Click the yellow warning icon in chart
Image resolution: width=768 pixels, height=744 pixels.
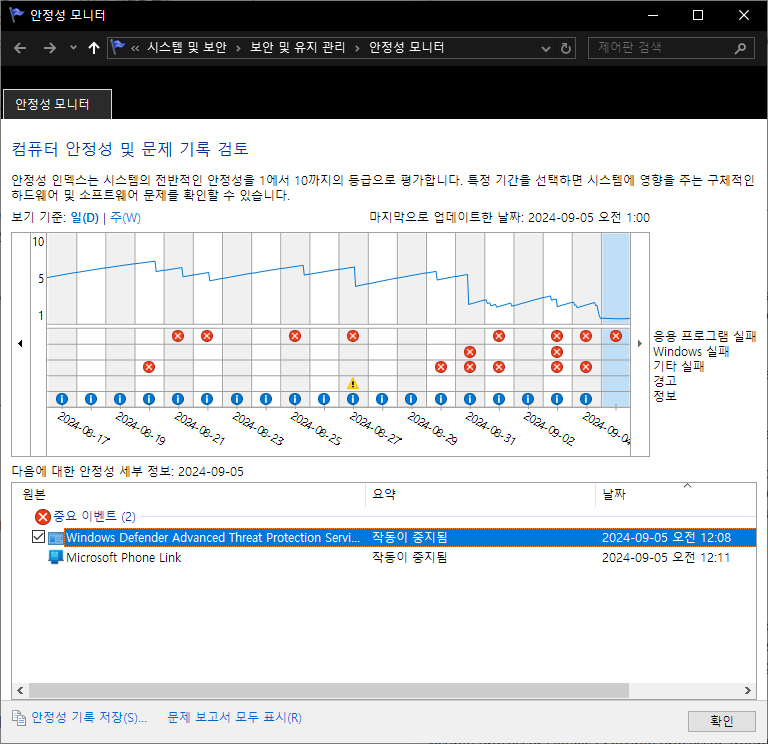[x=353, y=384]
